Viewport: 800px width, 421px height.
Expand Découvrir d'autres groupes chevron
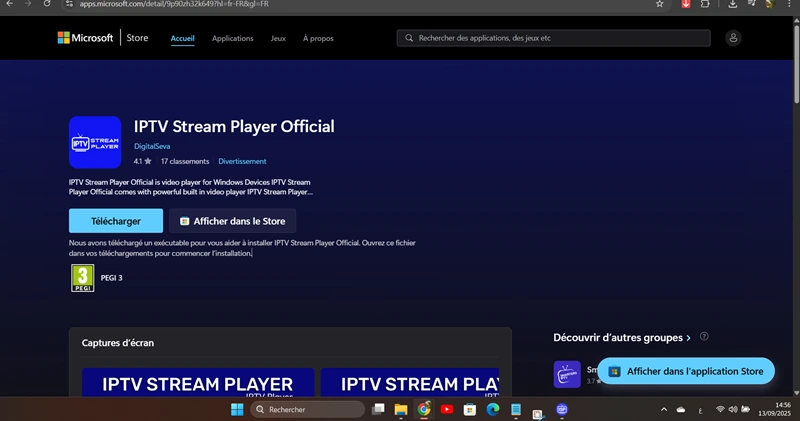pos(688,338)
